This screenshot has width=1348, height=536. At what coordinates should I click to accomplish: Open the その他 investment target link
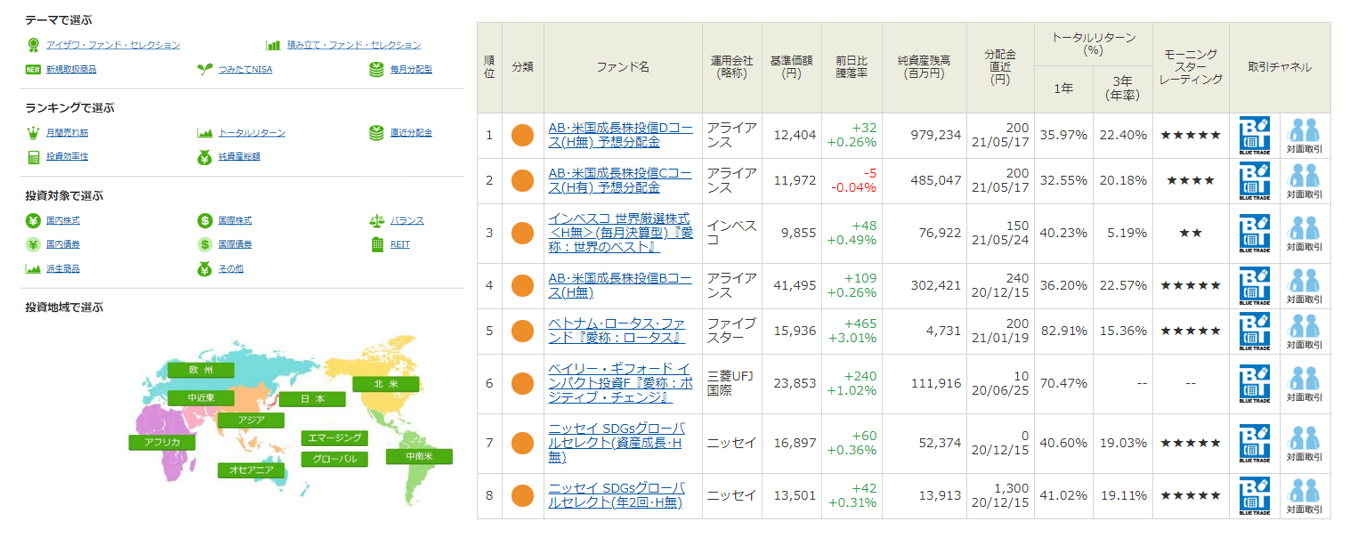tap(230, 269)
